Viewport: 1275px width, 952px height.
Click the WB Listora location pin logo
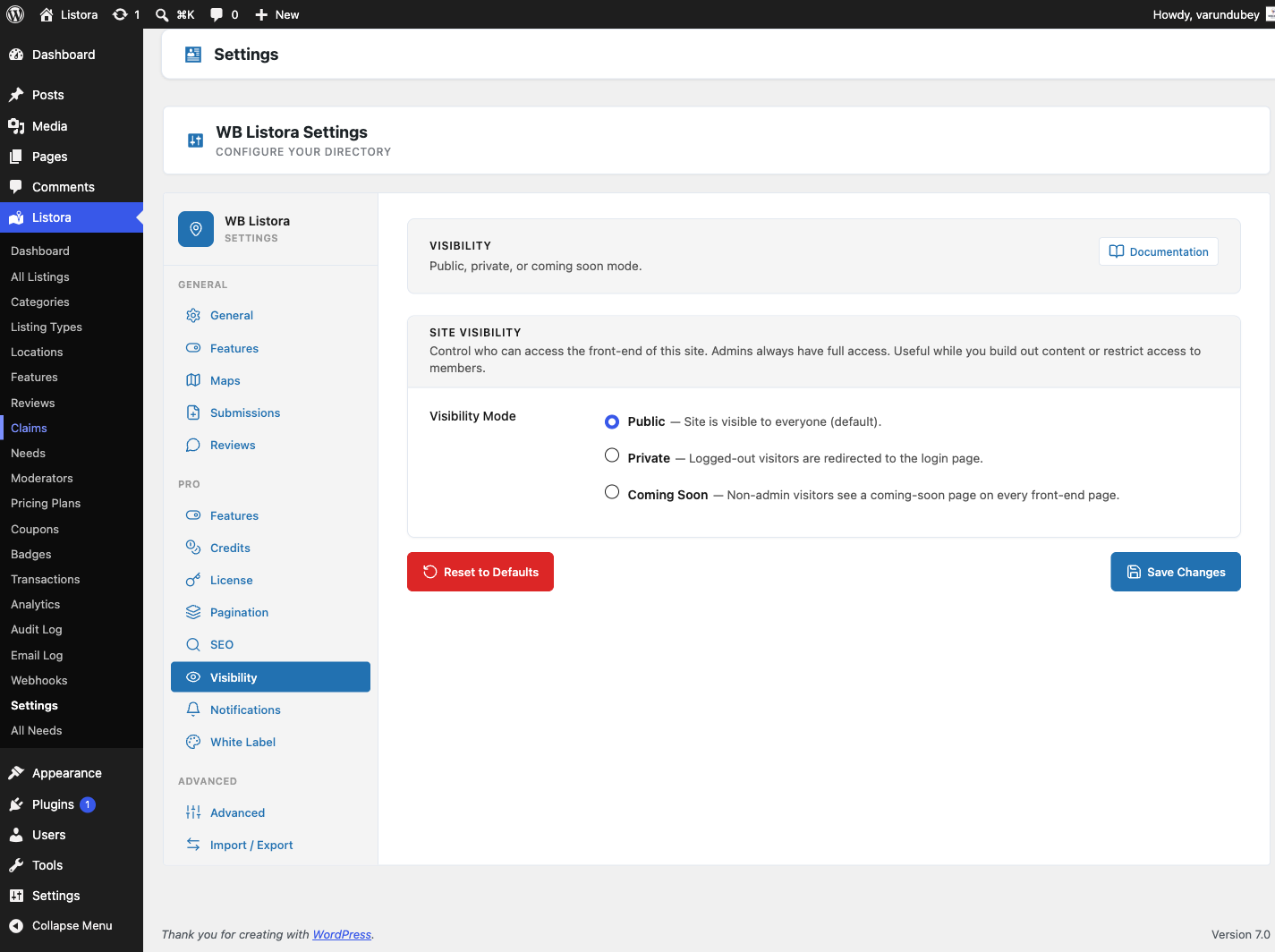coord(196,229)
